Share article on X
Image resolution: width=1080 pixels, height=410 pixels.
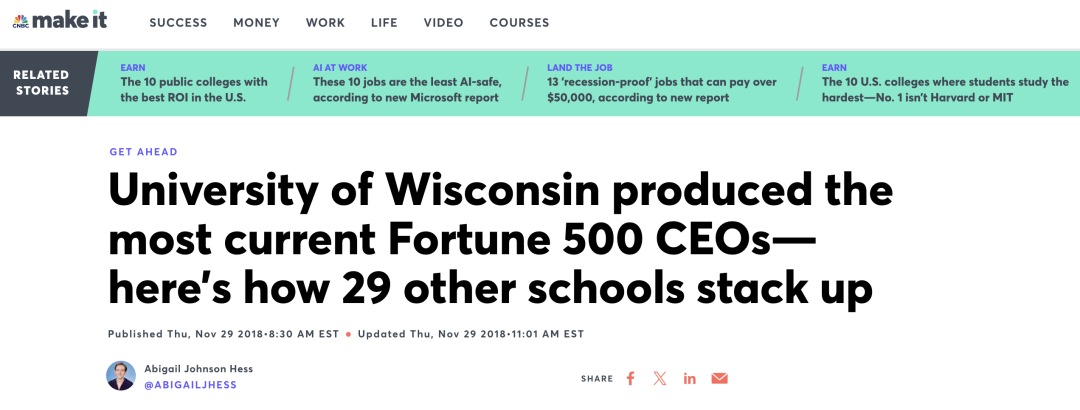tap(660, 378)
